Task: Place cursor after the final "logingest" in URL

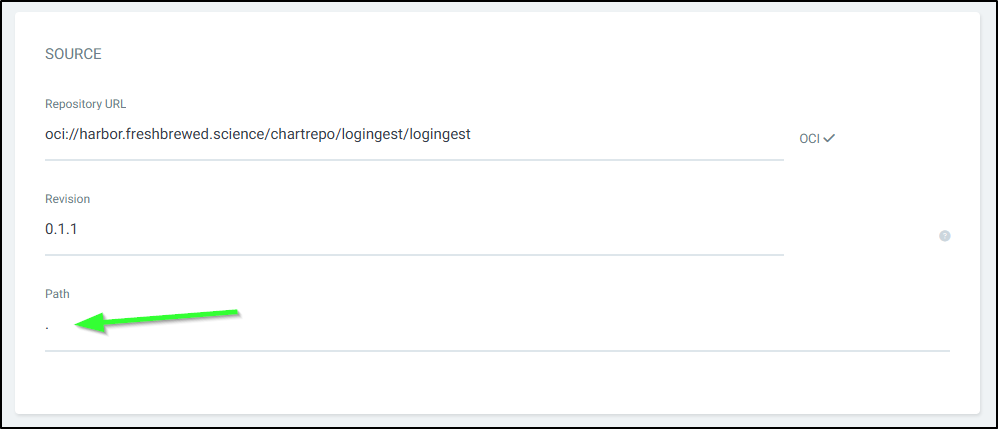Action: point(471,134)
